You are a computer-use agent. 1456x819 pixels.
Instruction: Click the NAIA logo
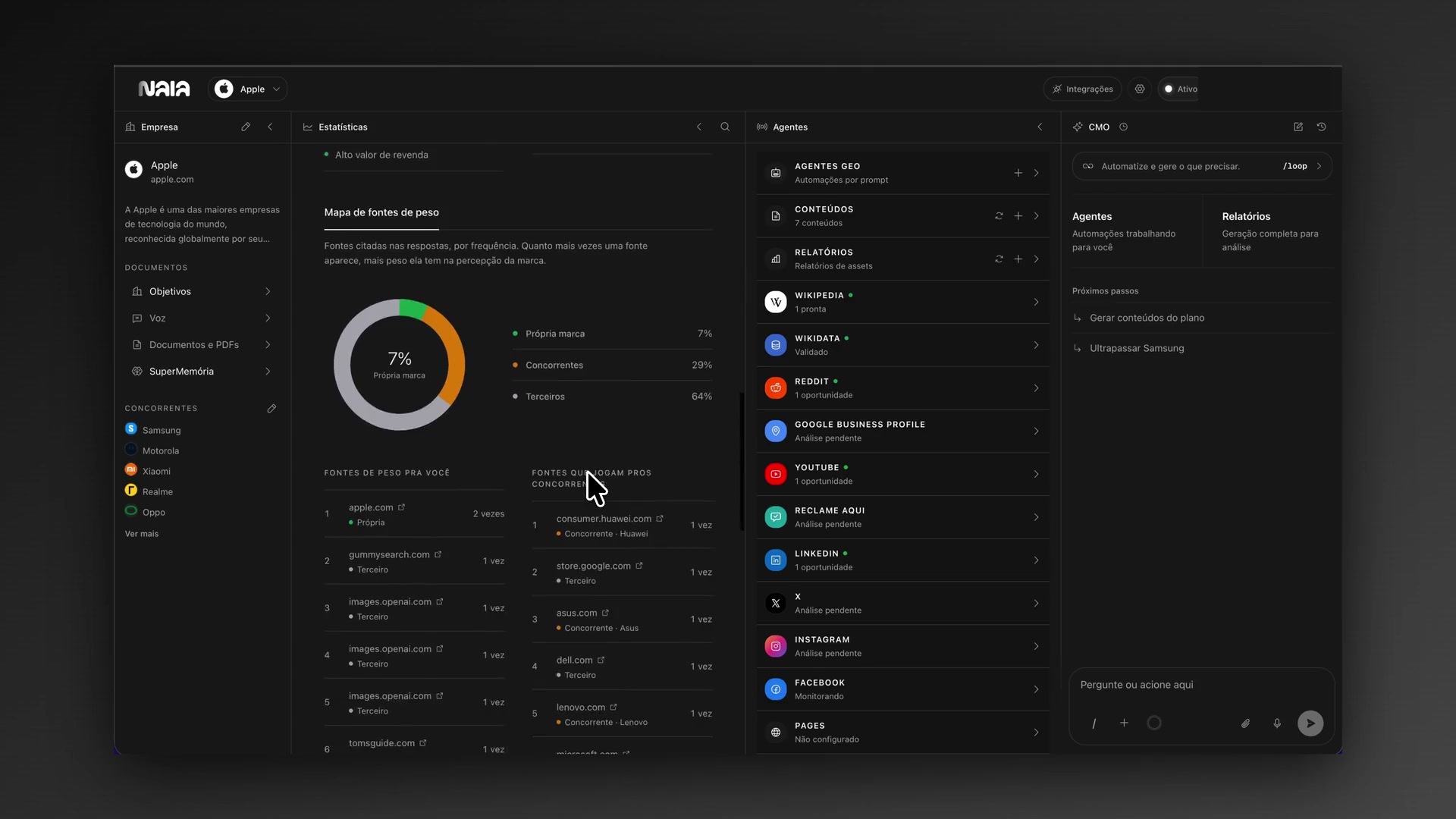164,89
